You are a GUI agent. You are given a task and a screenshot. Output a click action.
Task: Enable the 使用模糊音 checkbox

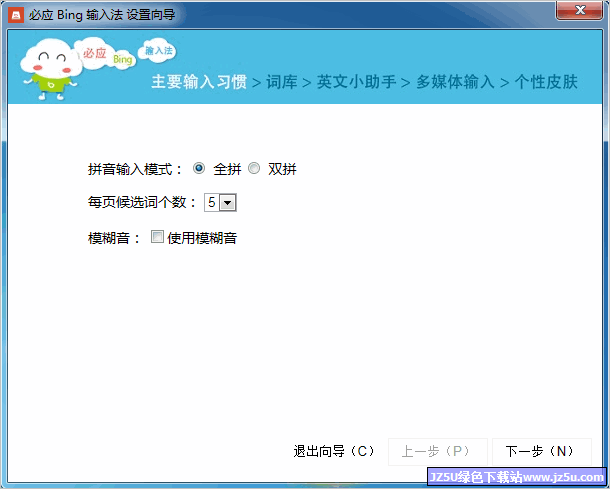[x=157, y=237]
